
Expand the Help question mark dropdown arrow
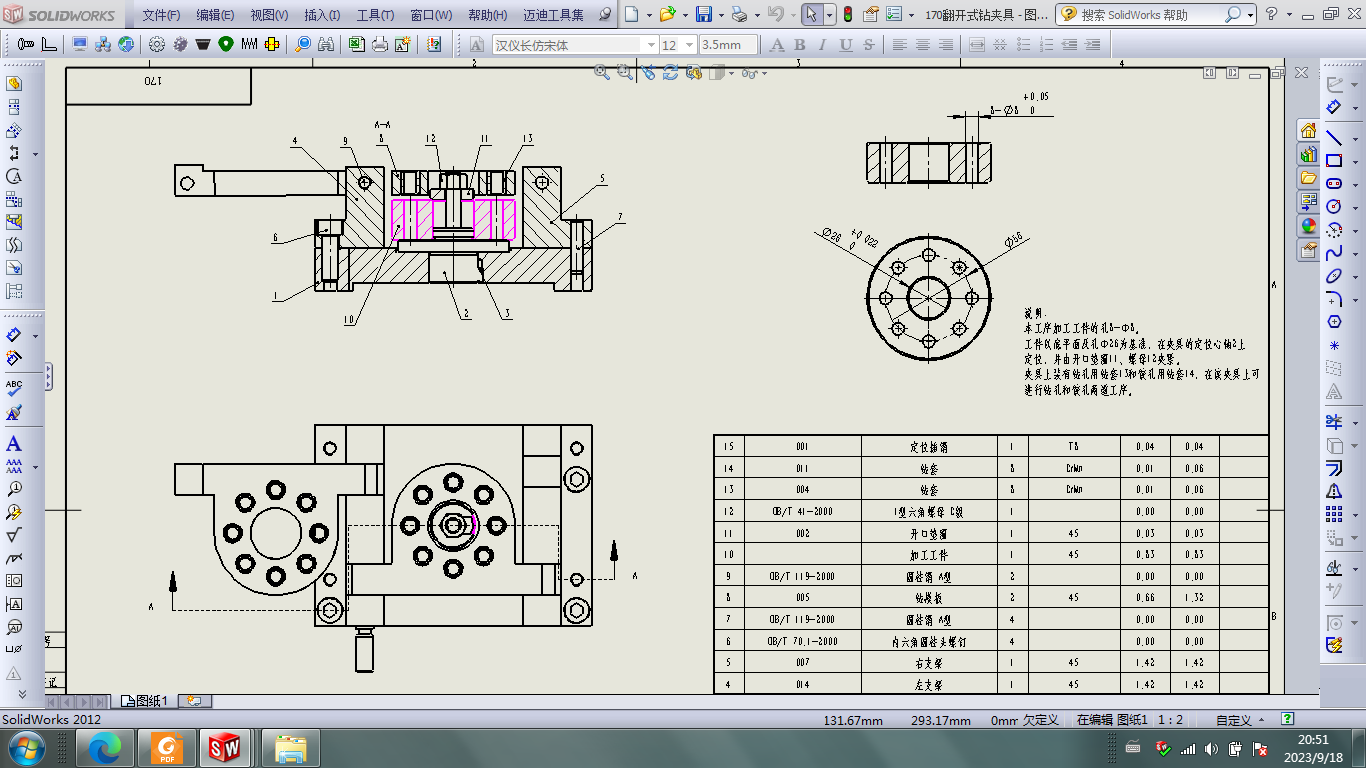(x=1287, y=15)
